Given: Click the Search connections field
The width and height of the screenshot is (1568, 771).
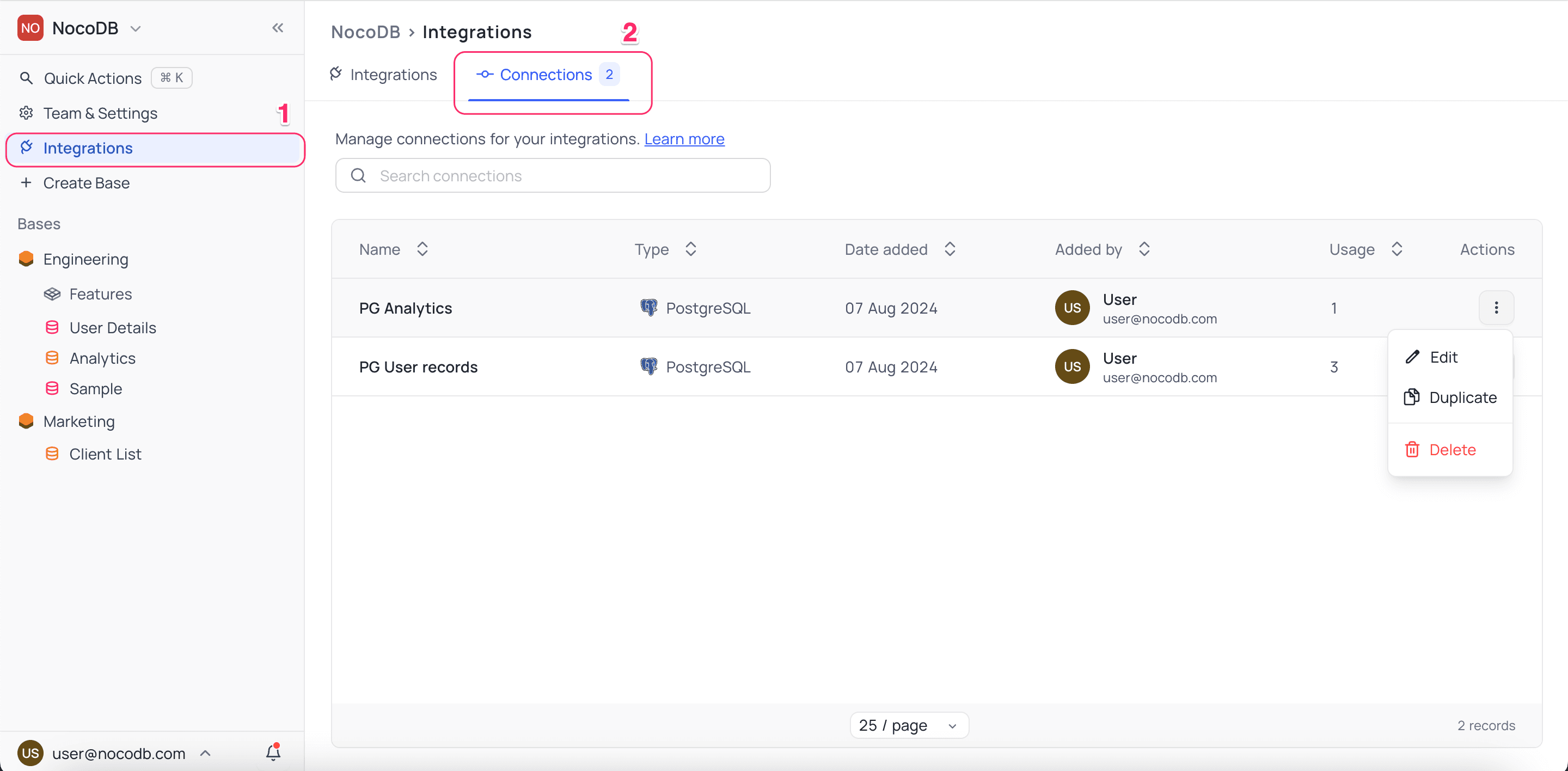Looking at the screenshot, I should [553, 176].
